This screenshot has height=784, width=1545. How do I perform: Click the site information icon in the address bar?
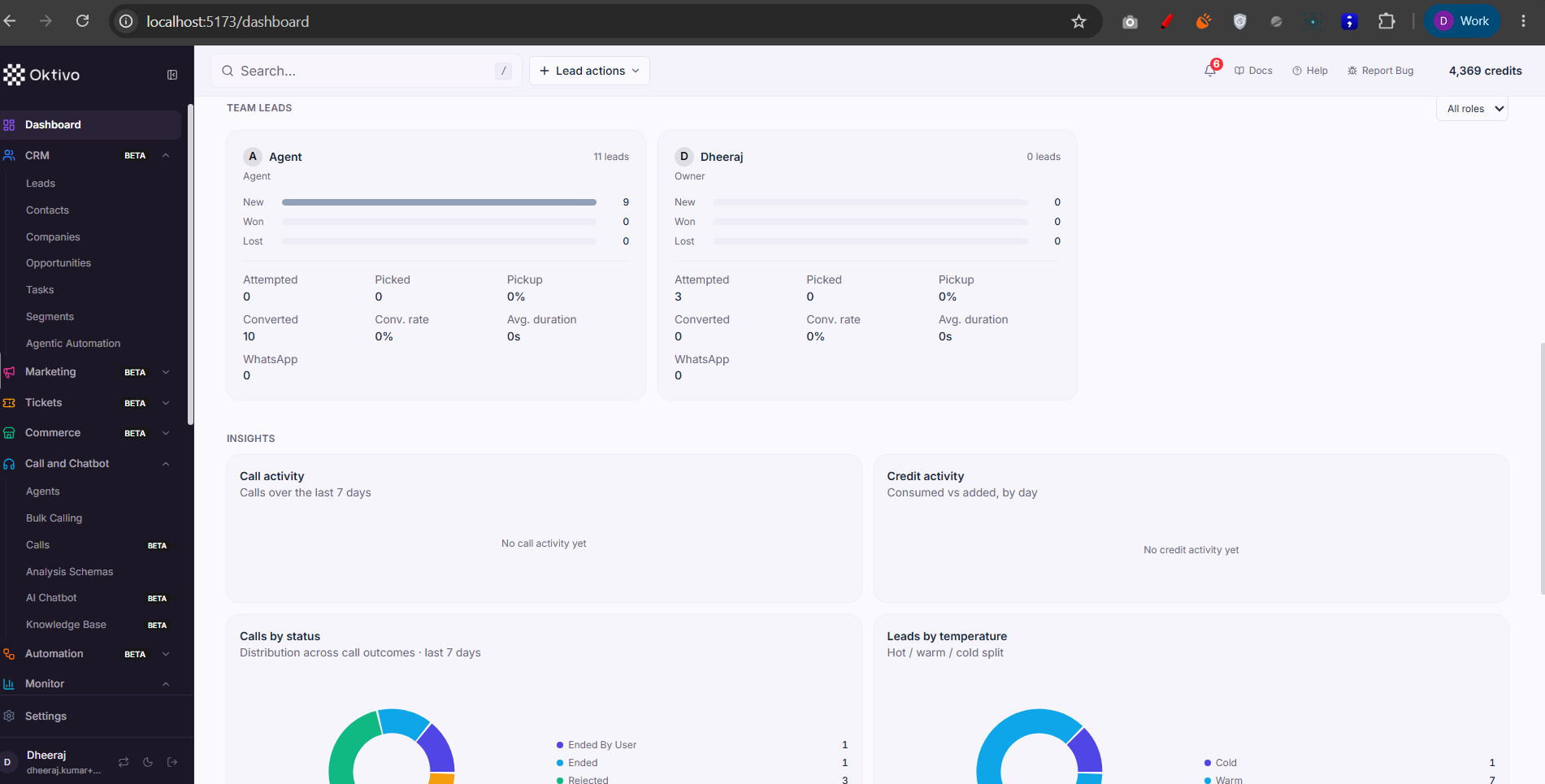click(x=126, y=22)
